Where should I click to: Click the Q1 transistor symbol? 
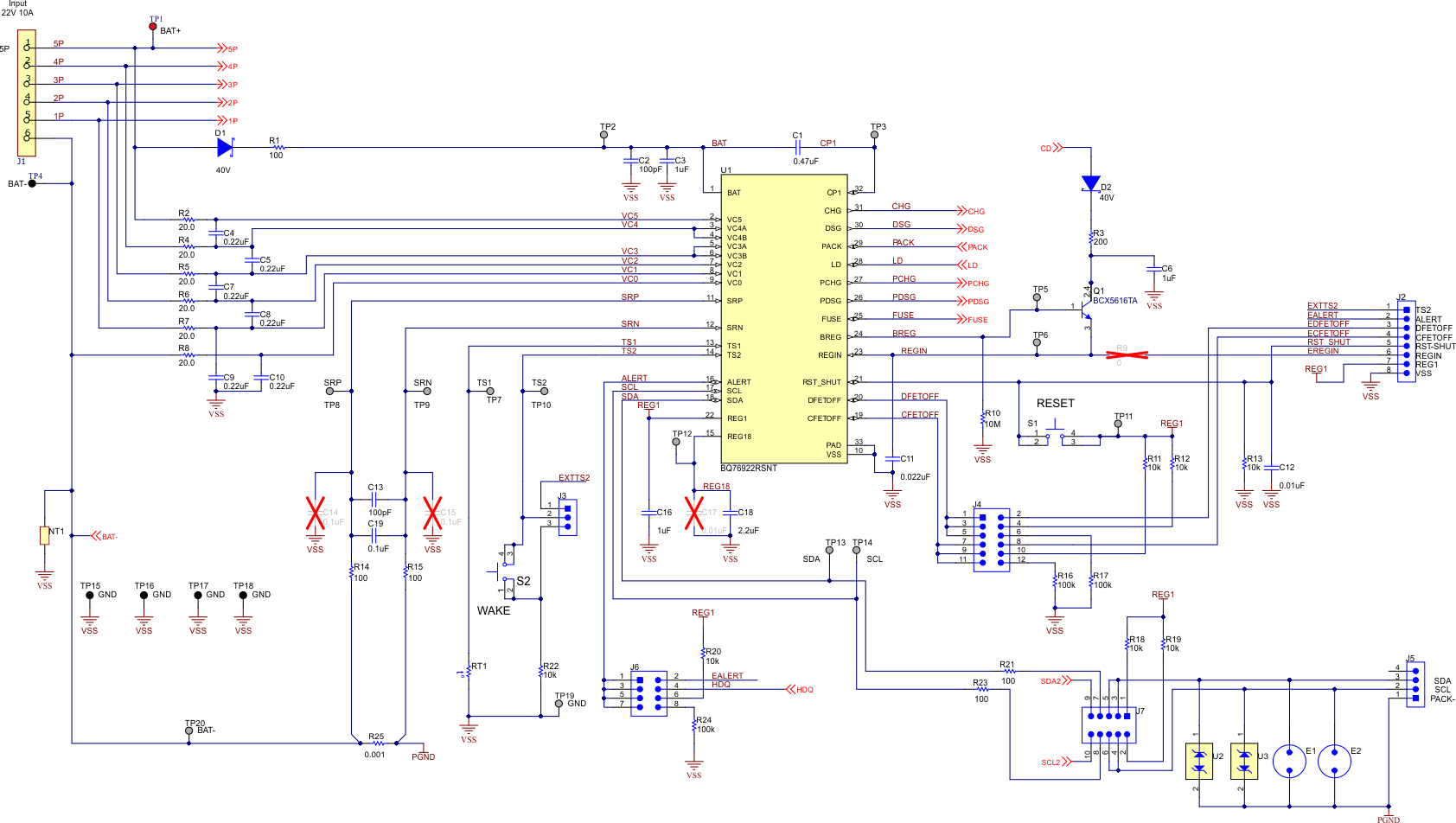pos(1088,309)
